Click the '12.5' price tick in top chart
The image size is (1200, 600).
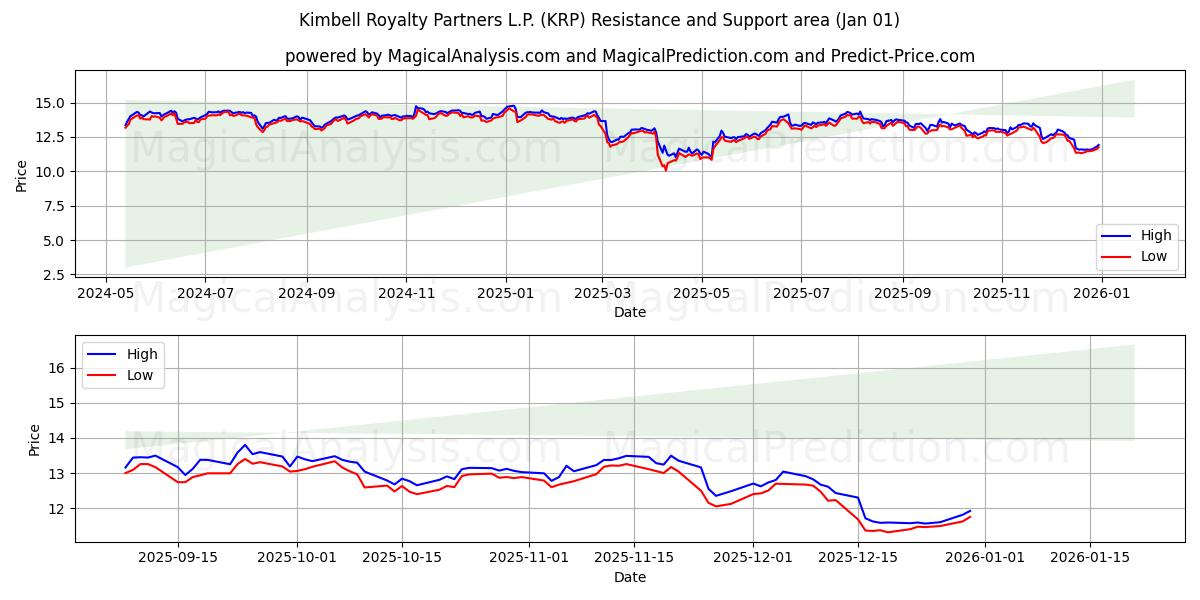[51, 137]
